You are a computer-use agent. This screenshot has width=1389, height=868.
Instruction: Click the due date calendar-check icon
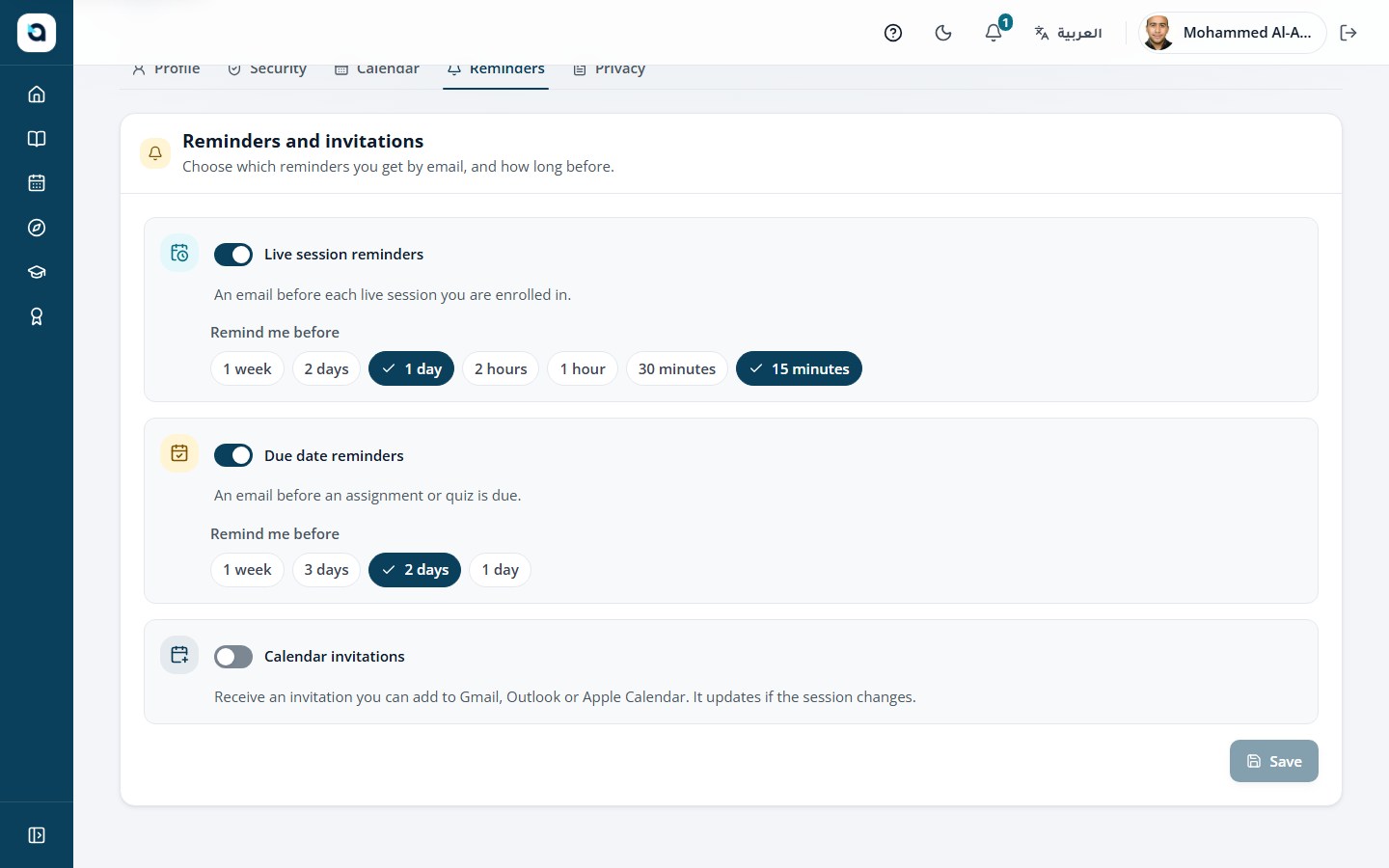click(179, 453)
